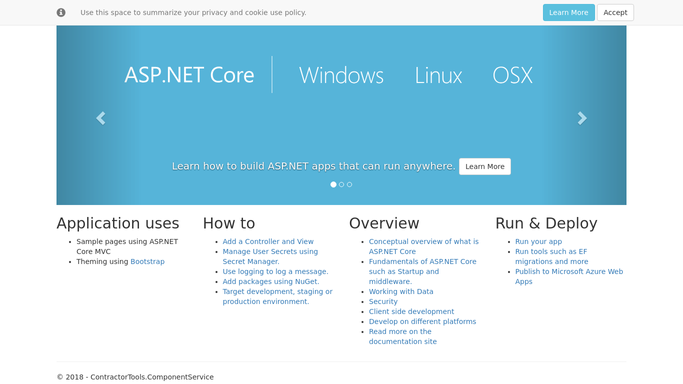
Task: Accept the cookie policy
Action: pos(615,13)
